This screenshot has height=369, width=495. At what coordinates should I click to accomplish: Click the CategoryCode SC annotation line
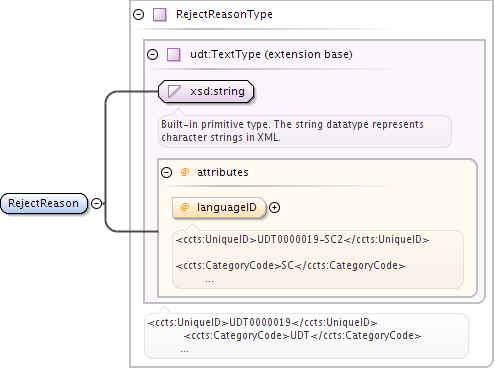290,266
